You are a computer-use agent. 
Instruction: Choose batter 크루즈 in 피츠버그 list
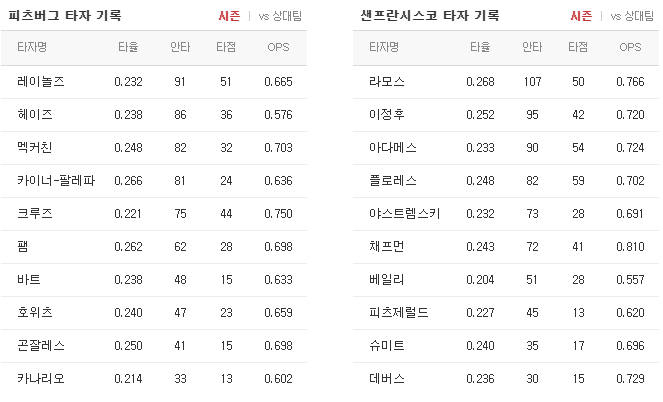click(x=35, y=213)
